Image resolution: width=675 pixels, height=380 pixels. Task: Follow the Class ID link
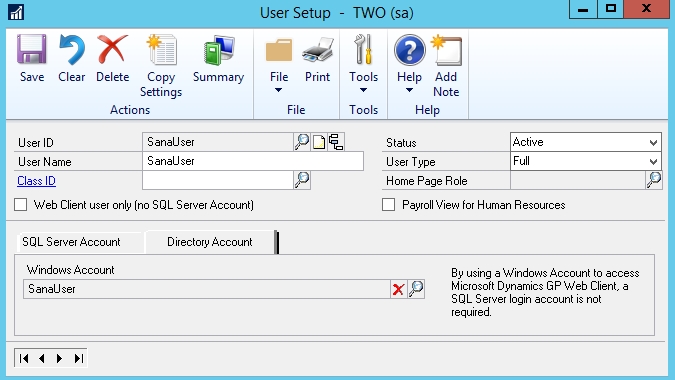click(x=37, y=181)
